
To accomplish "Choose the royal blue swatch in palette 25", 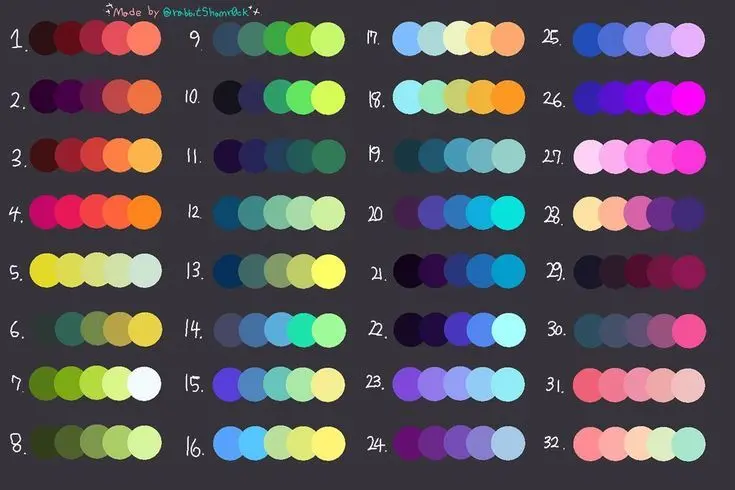I will (x=587, y=40).
